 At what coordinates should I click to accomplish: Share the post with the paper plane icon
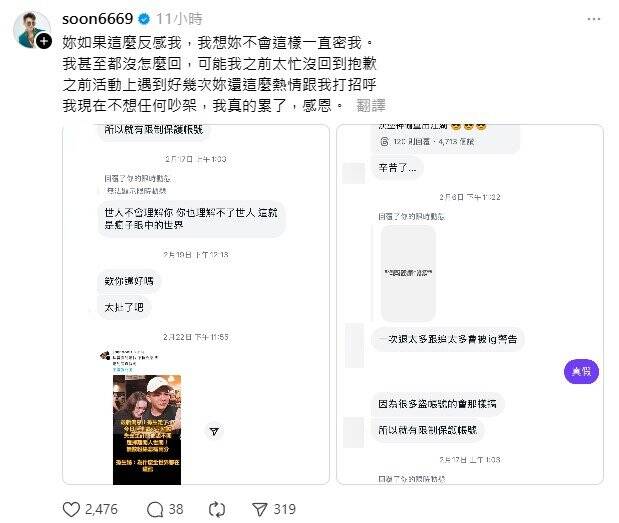[260, 509]
